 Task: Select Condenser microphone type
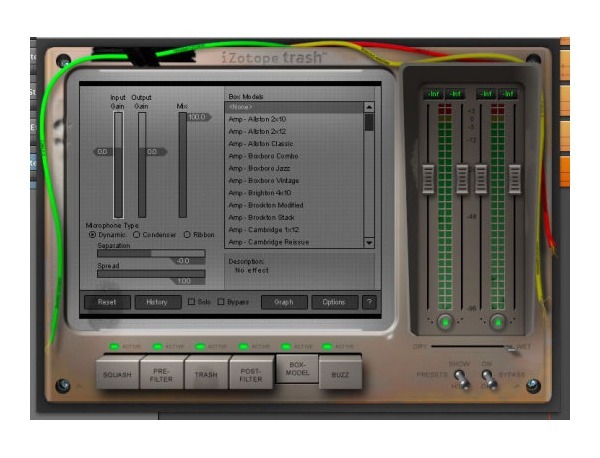tap(136, 235)
